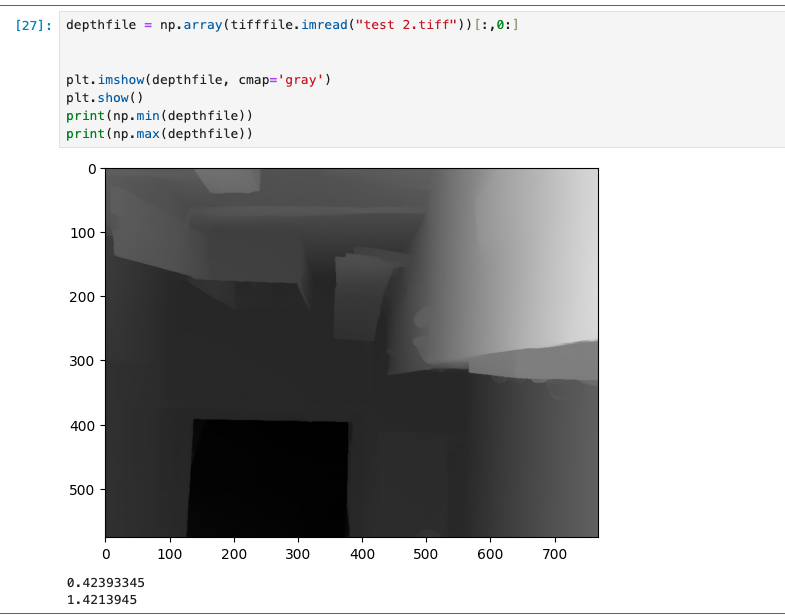Click y-axis tick label 500
785x615 pixels.
click(x=82, y=490)
